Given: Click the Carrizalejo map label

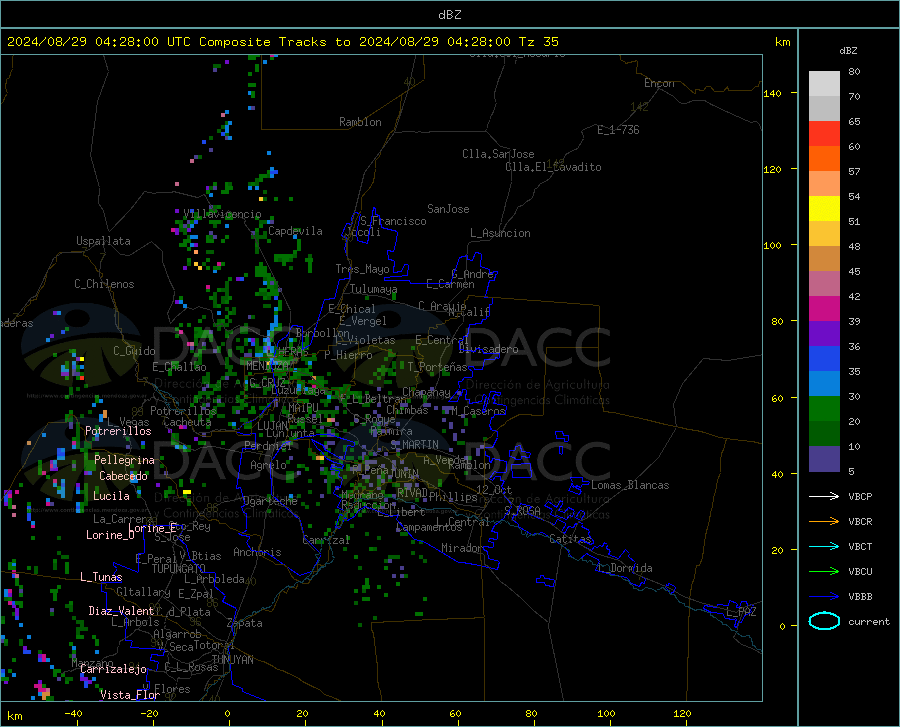Looking at the screenshot, I should coord(113,669).
